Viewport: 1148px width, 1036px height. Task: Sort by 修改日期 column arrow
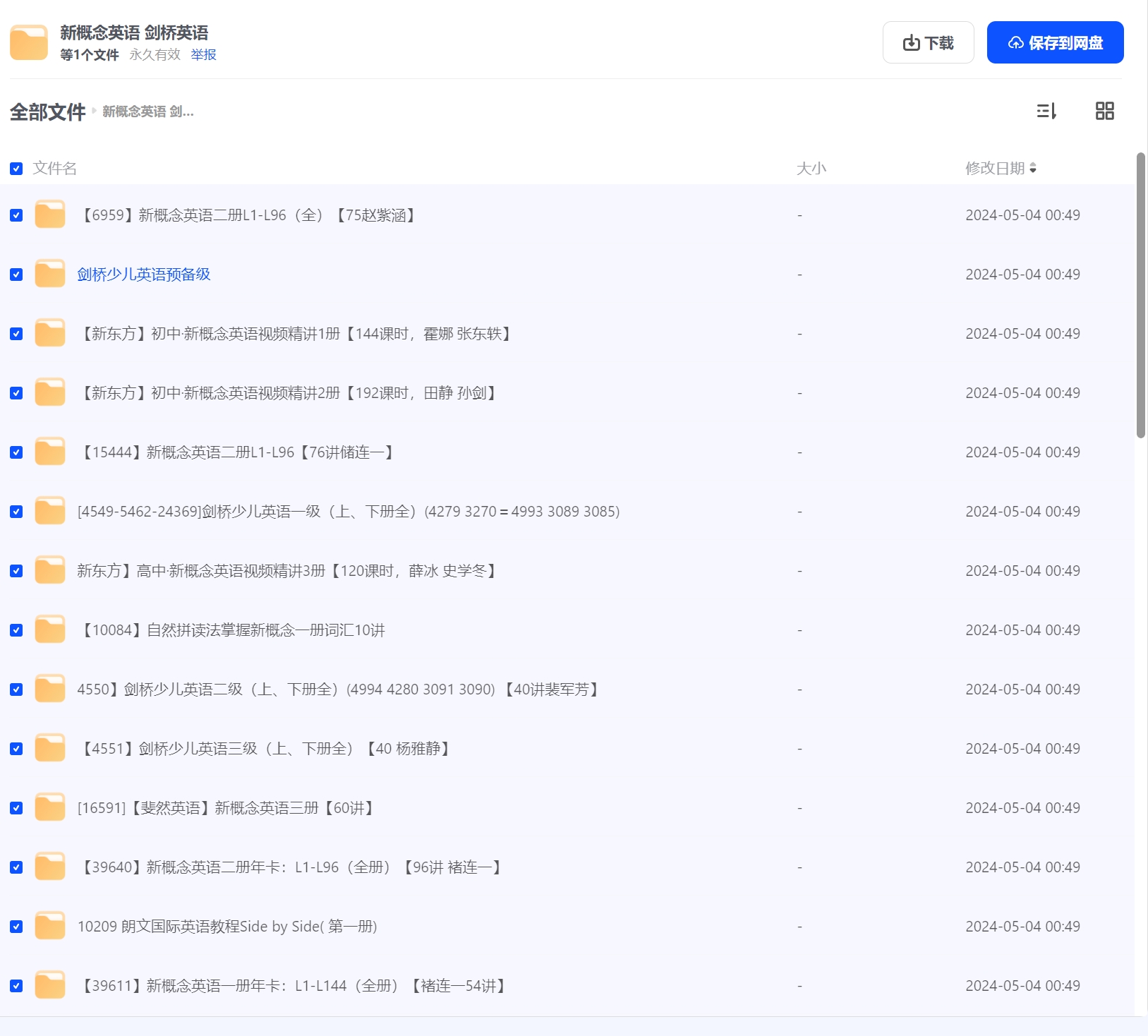1033,168
